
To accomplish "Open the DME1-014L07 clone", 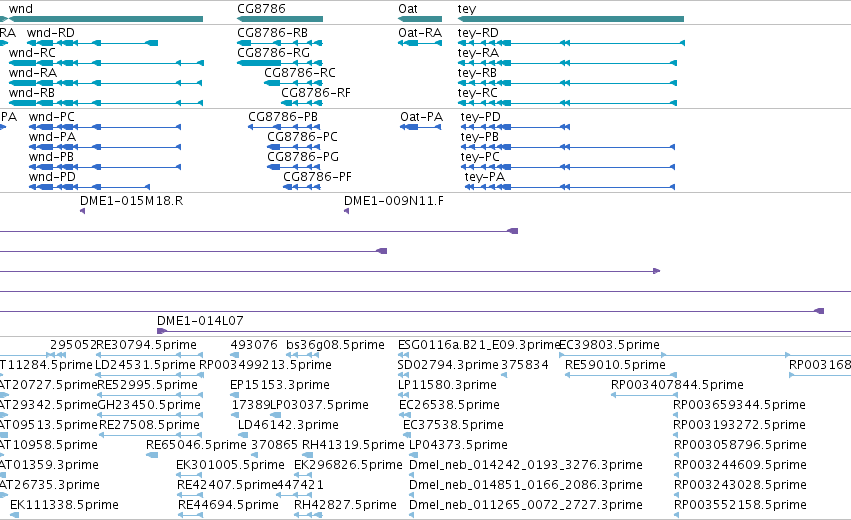I will coord(200,321).
